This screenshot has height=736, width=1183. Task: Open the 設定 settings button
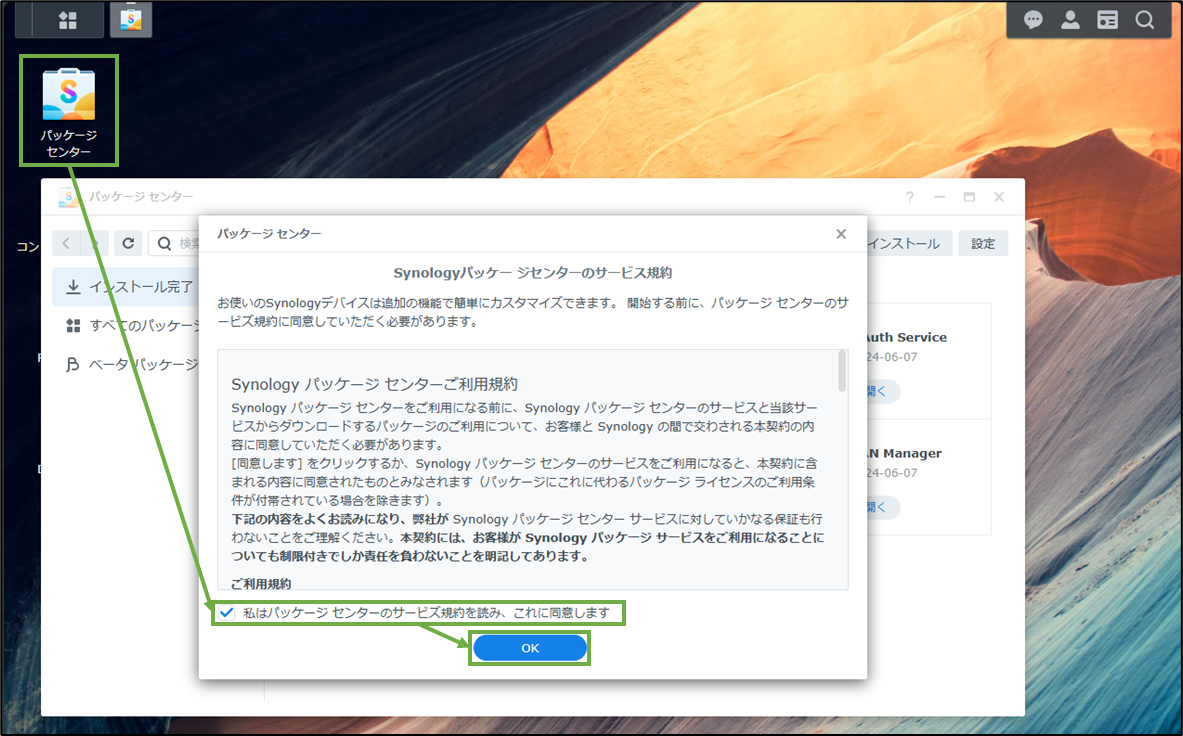pos(983,244)
